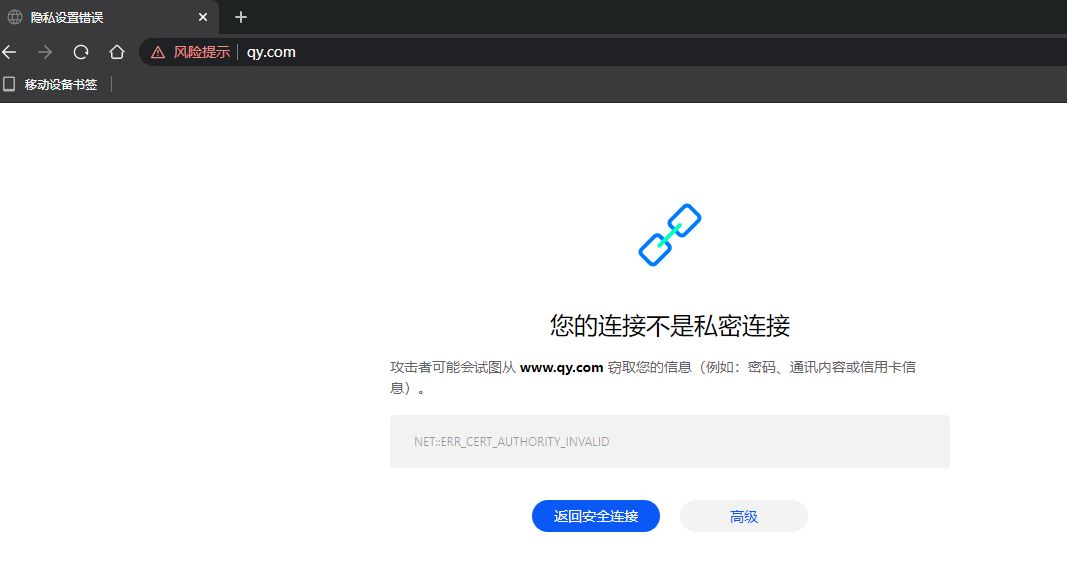
Task: Click the broken chain link icon
Action: (670, 235)
